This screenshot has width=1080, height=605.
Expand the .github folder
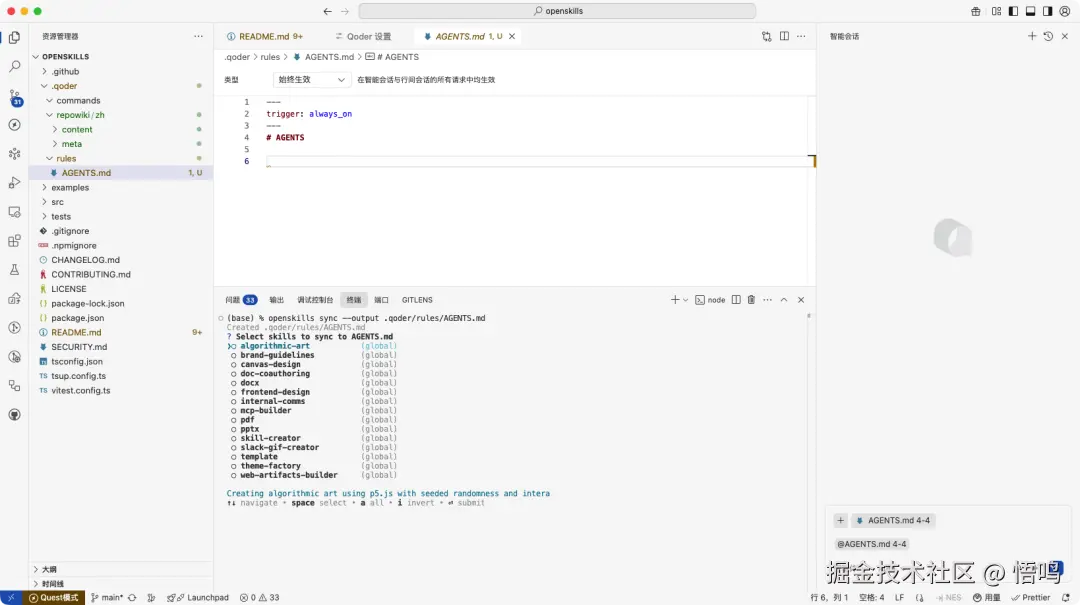click(65, 72)
